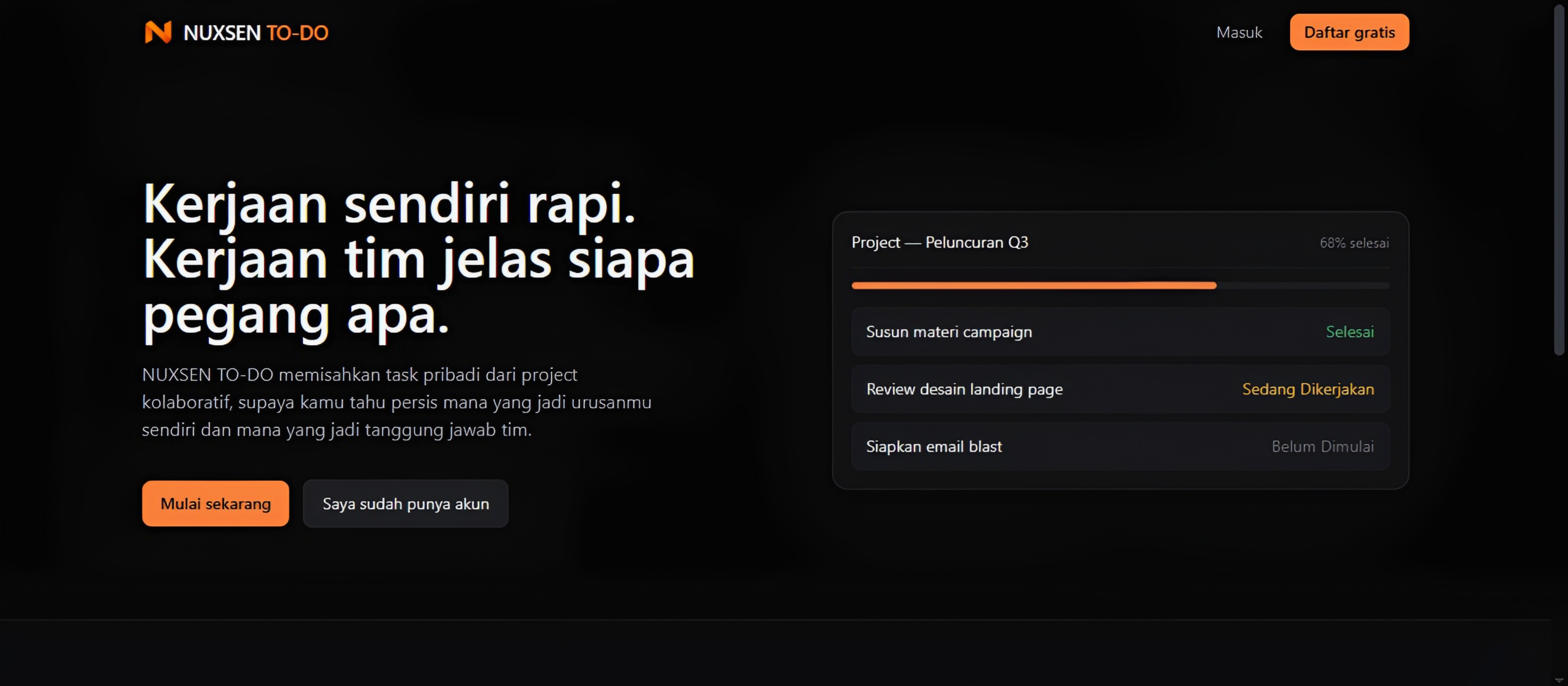Screen dimensions: 1568x686
Task: Click the Sedang Dikerjakan status label
Action: tap(1307, 389)
